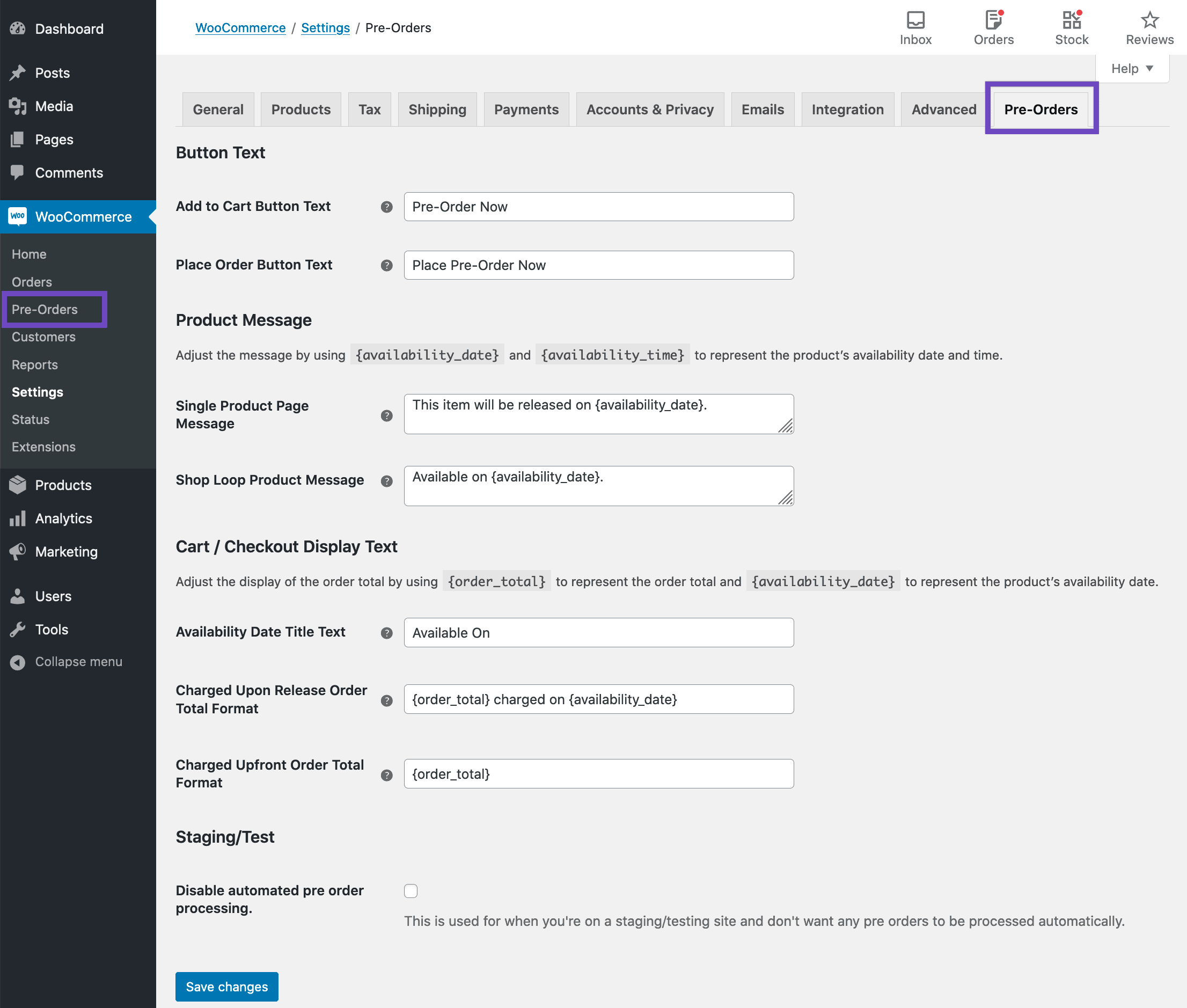The width and height of the screenshot is (1187, 1008).
Task: Click the Marketing megaphone icon in sidebar
Action: (x=17, y=551)
